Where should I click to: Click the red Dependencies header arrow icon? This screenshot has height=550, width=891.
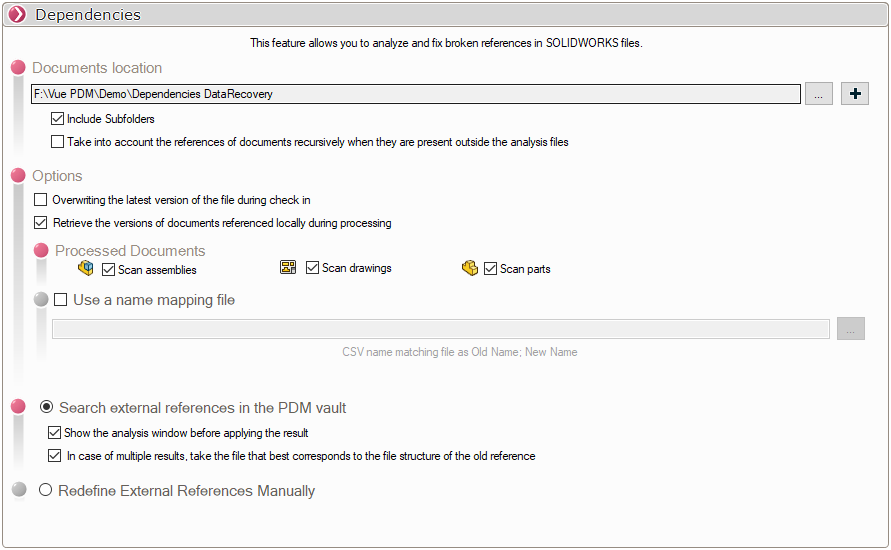(17, 15)
